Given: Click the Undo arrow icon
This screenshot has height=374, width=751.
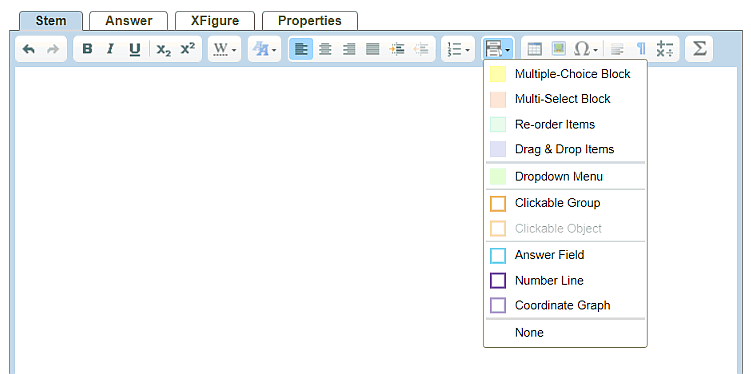Looking at the screenshot, I should [29, 49].
